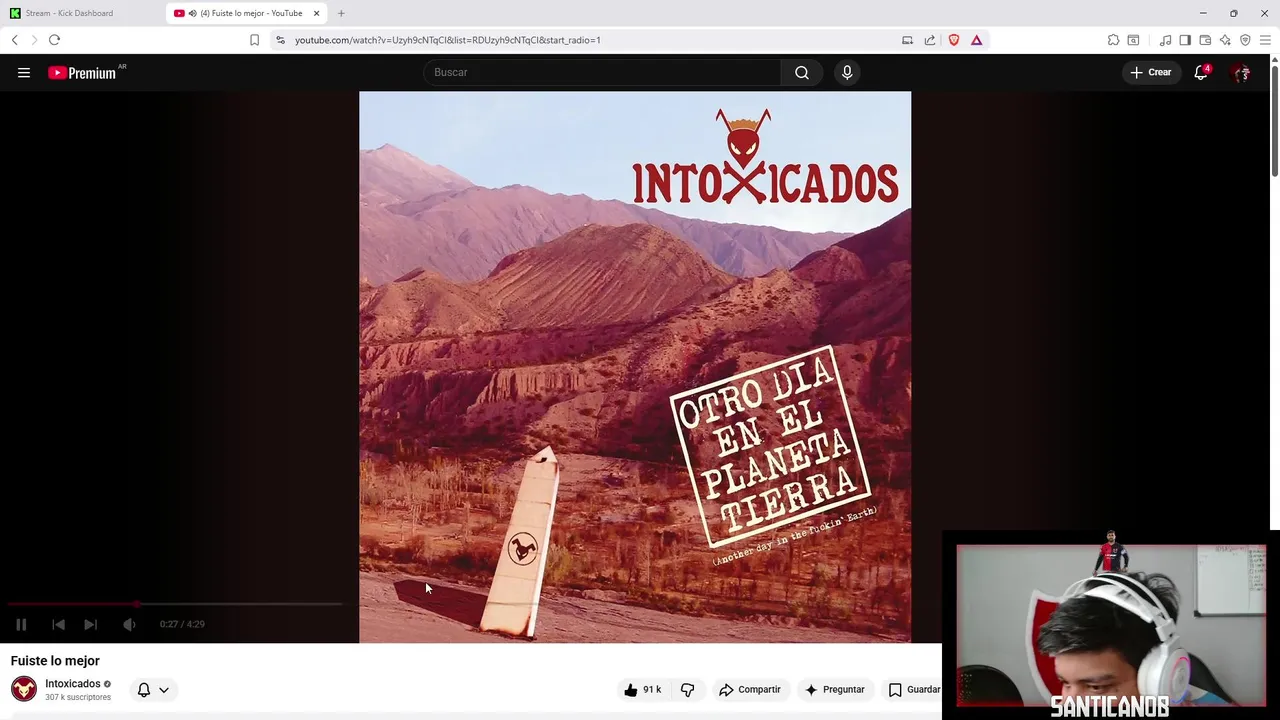Screen dimensions: 1280x720
Task: Open site settings icon in address bar
Action: coord(280,40)
